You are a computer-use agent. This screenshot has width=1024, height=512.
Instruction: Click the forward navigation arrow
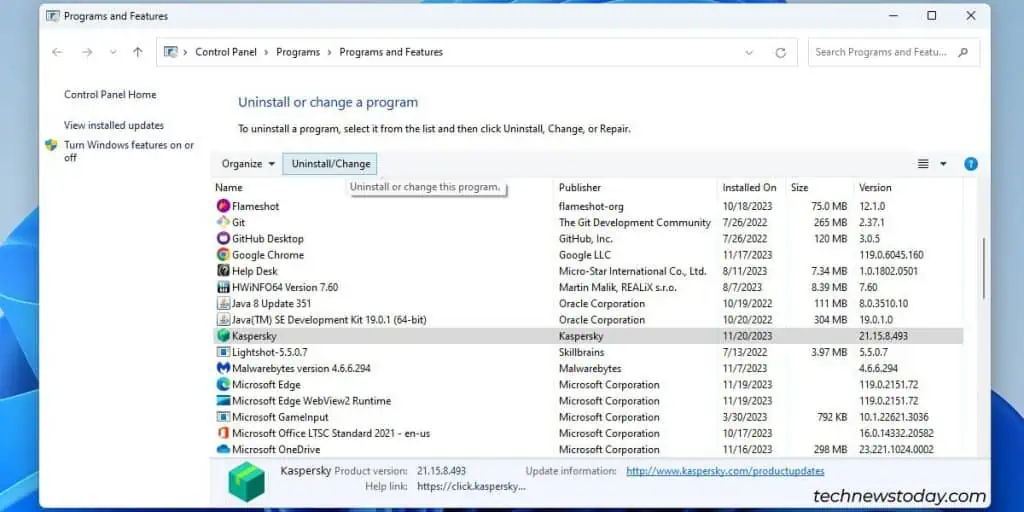tap(87, 52)
